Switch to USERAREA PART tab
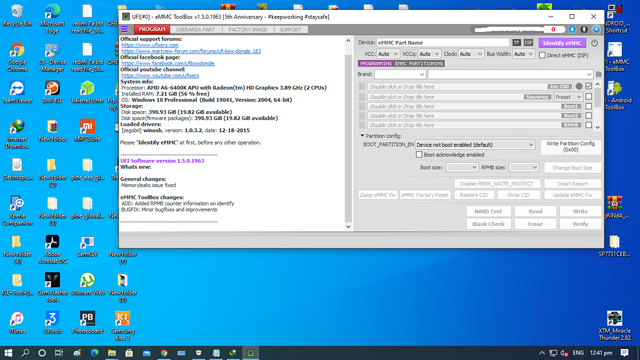The height and width of the screenshot is (360, 640). pyautogui.click(x=196, y=29)
